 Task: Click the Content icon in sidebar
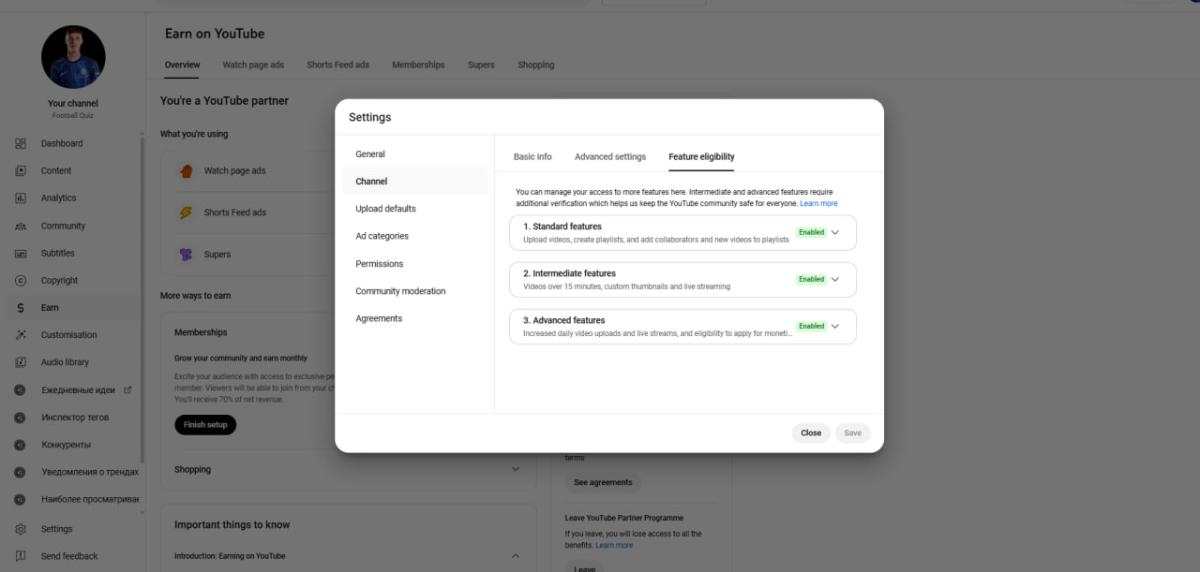click(x=20, y=170)
